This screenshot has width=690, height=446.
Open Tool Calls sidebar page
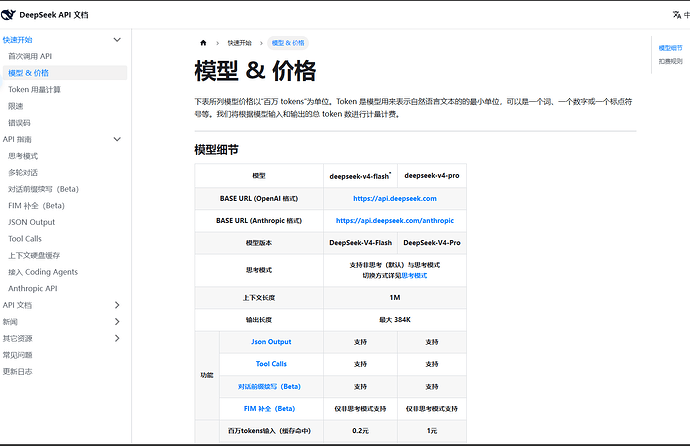pyautogui.click(x=25, y=239)
